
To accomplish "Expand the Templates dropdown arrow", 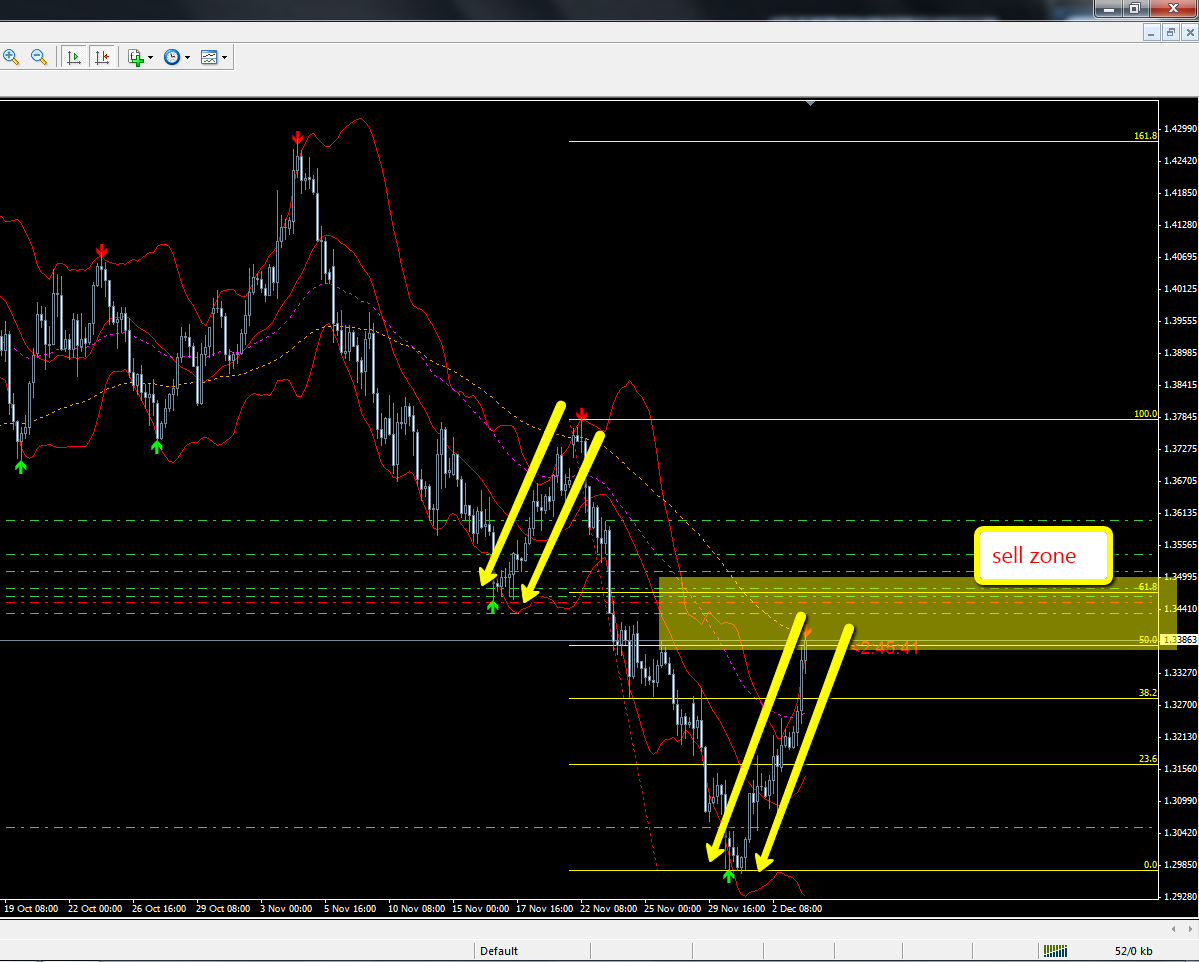I will click(224, 58).
